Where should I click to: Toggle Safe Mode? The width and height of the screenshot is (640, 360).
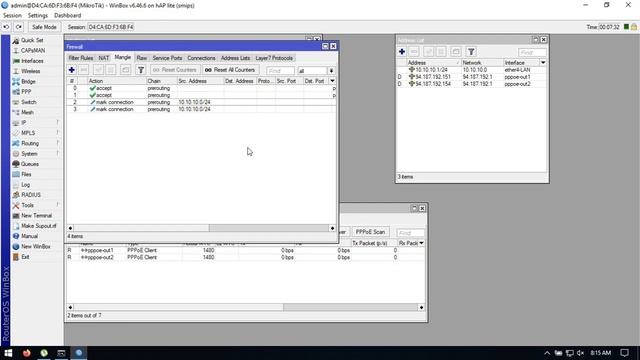pyautogui.click(x=44, y=27)
